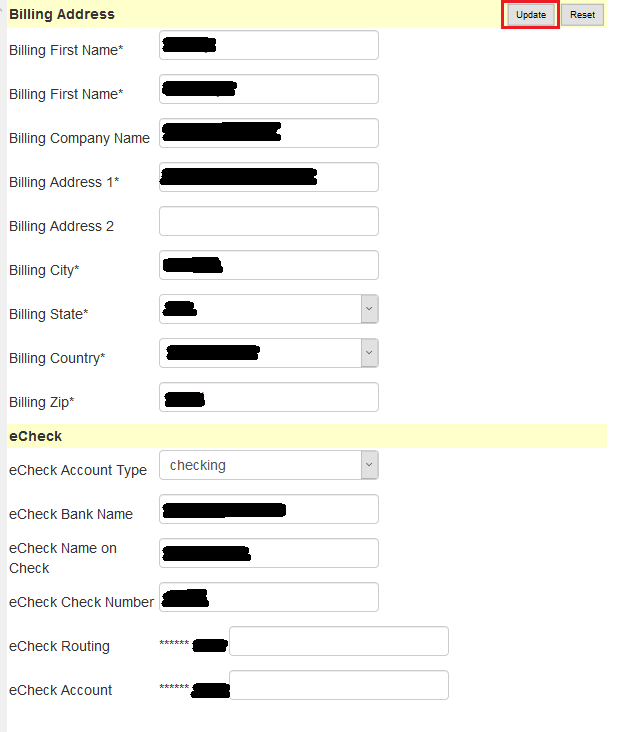The height and width of the screenshot is (732, 626).
Task: Select the Billing Zip input field
Action: (269, 397)
